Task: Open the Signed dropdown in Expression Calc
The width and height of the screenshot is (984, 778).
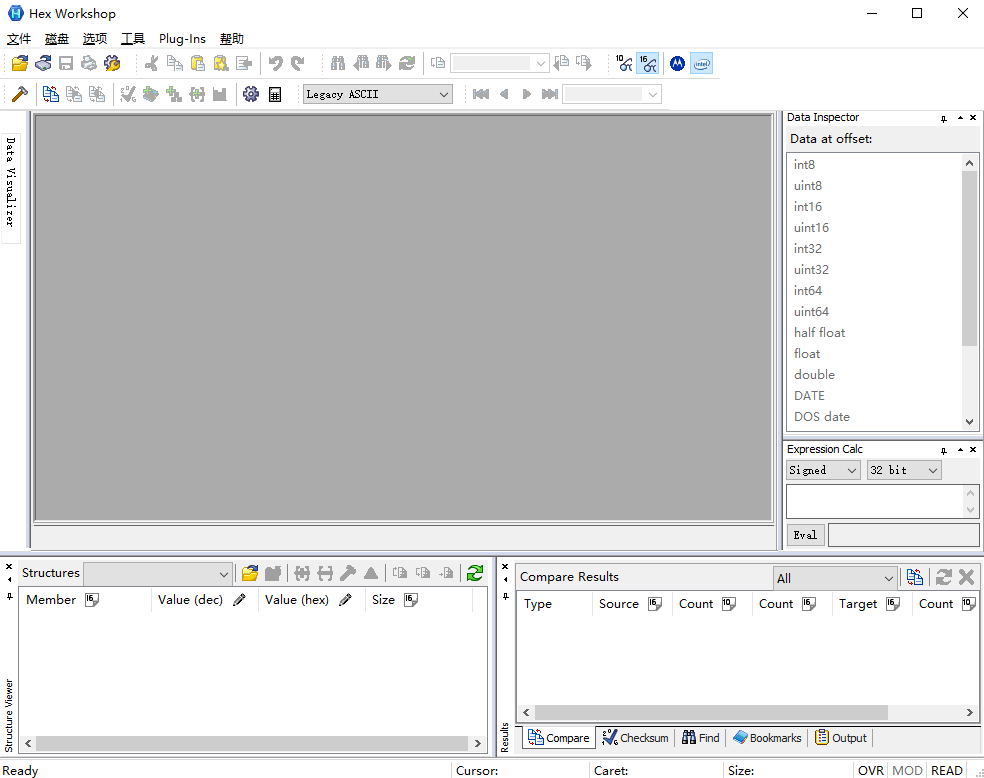Action: coord(823,470)
